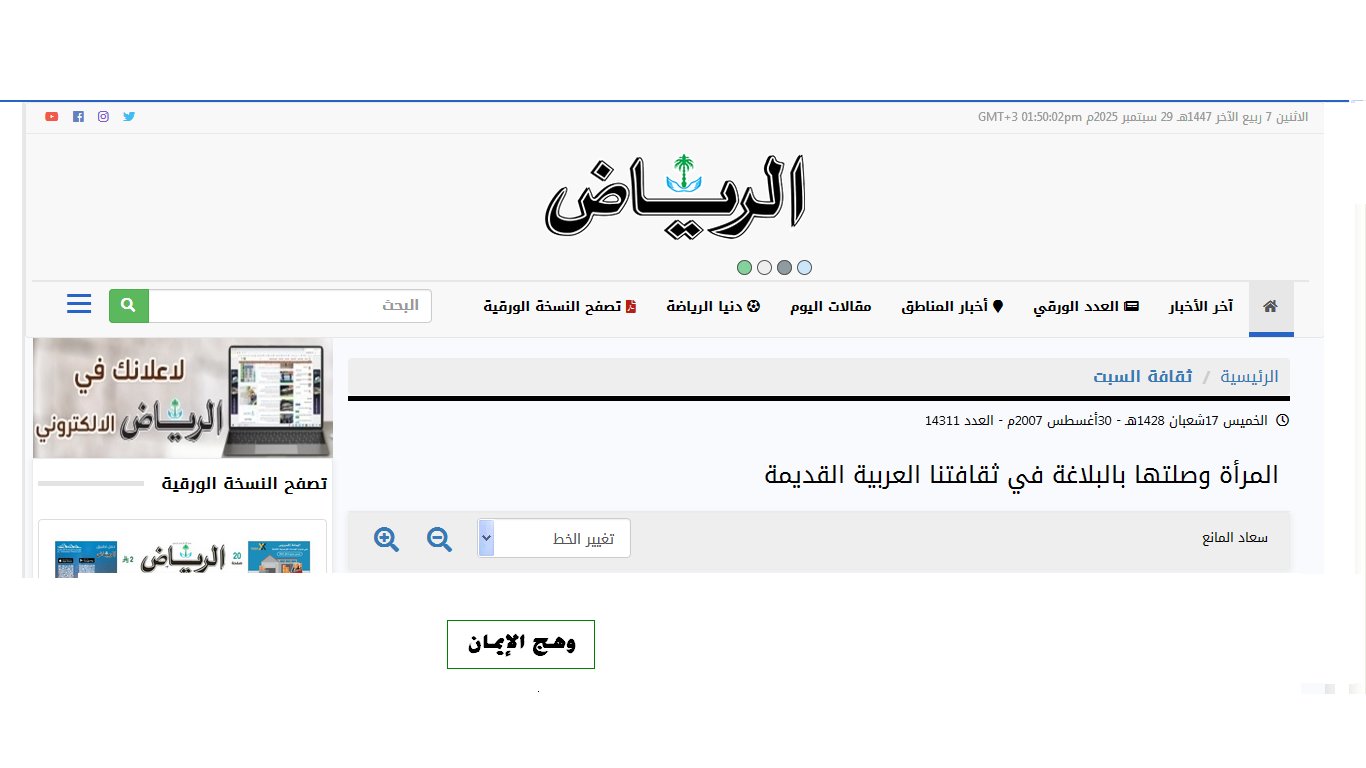Select the white color theme dot
Viewport: 1366px width, 768px height.
[x=764, y=267]
